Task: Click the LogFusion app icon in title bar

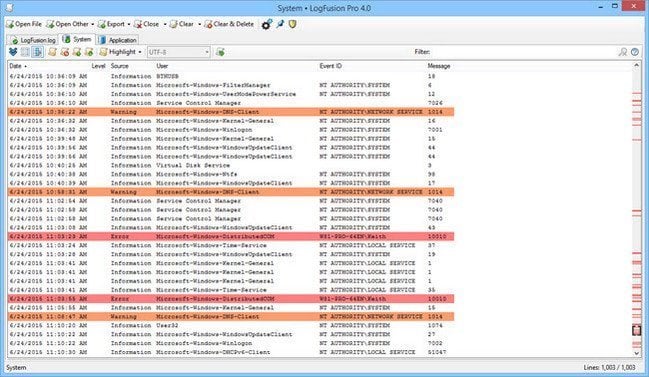Action: (x=9, y=7)
